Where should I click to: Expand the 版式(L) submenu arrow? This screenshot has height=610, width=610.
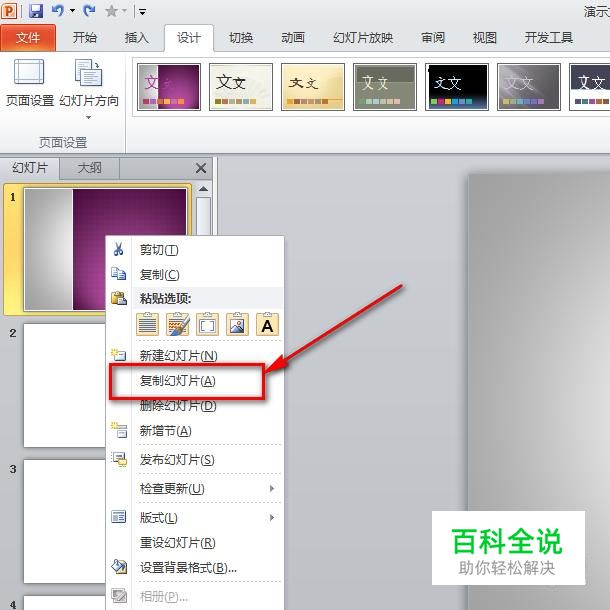click(x=272, y=517)
